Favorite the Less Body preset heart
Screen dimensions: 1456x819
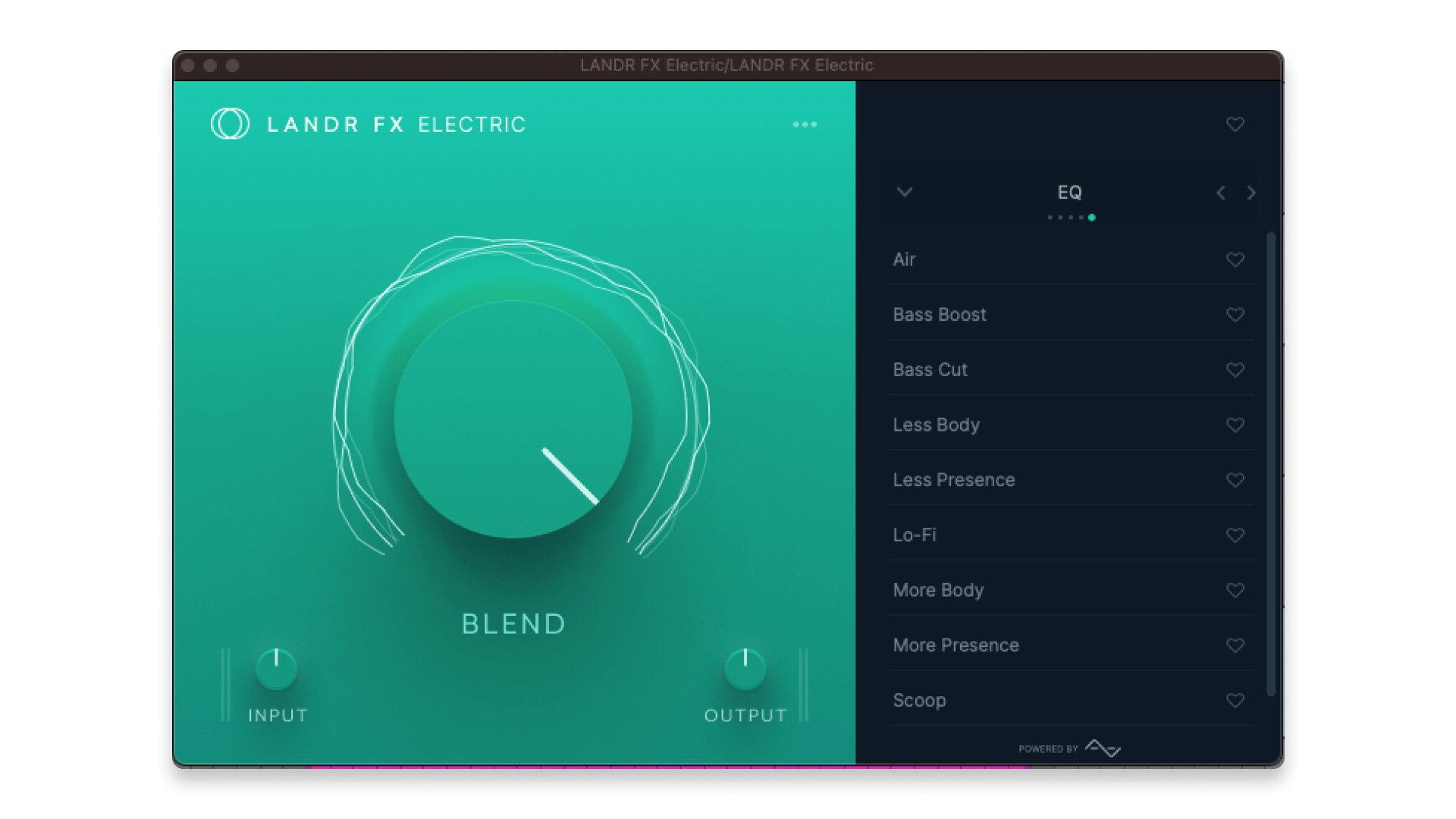pos(1235,425)
